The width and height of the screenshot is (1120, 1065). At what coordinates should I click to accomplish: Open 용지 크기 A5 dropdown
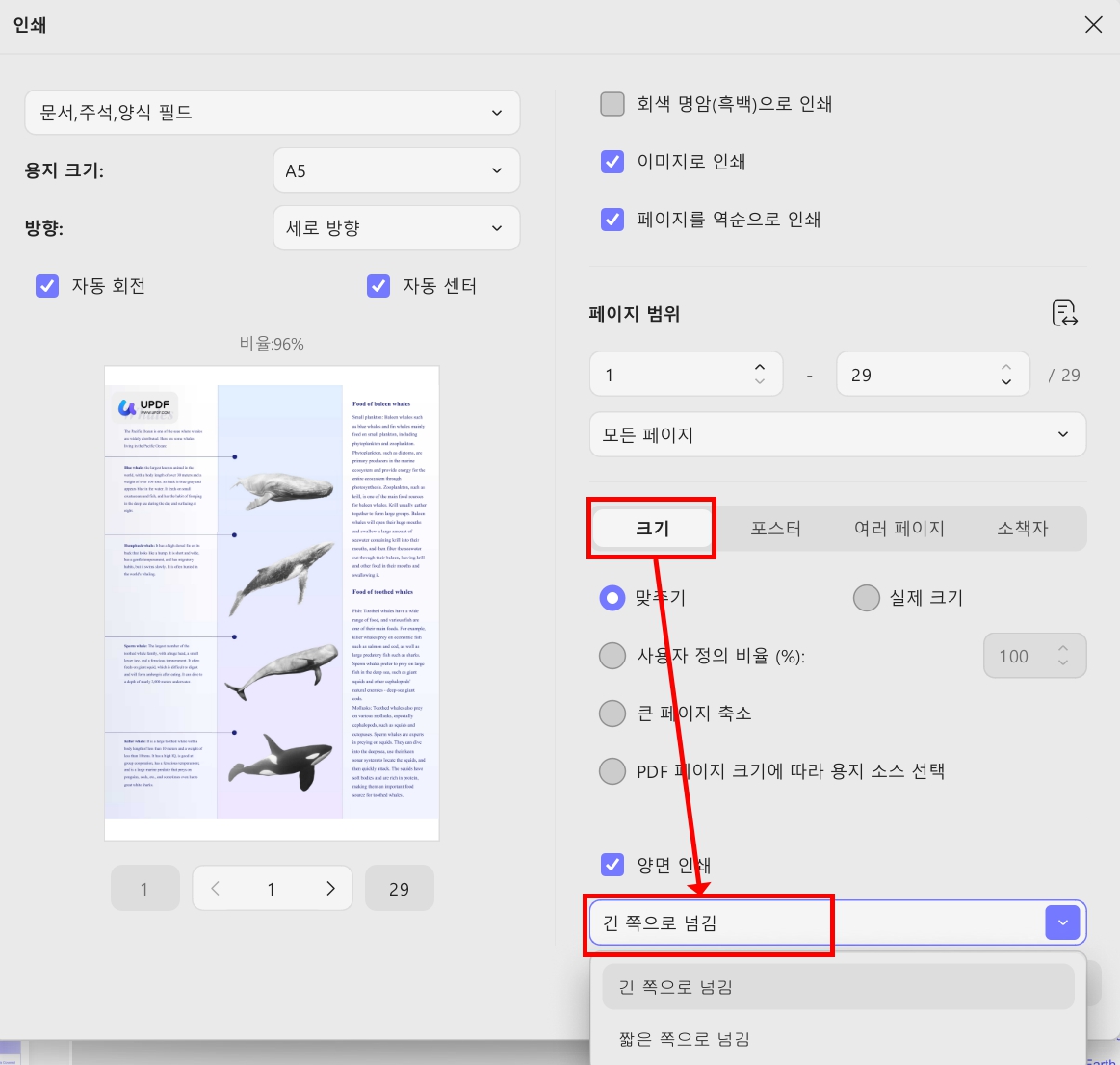[x=397, y=170]
